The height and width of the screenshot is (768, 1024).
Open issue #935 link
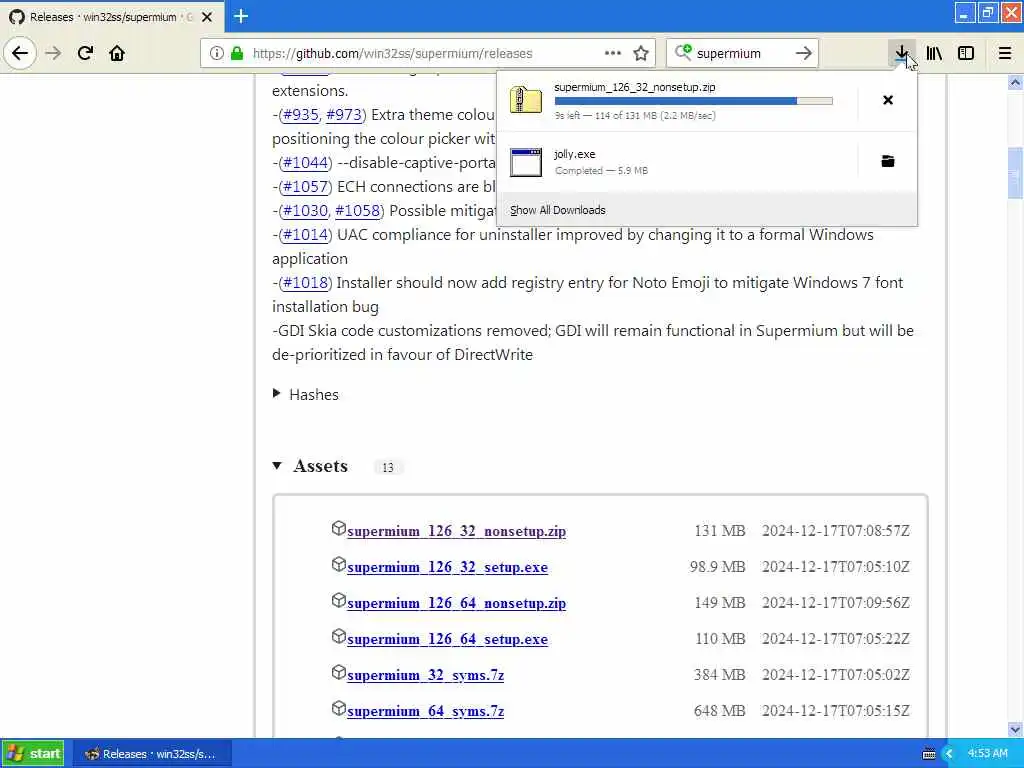pyautogui.click(x=300, y=114)
